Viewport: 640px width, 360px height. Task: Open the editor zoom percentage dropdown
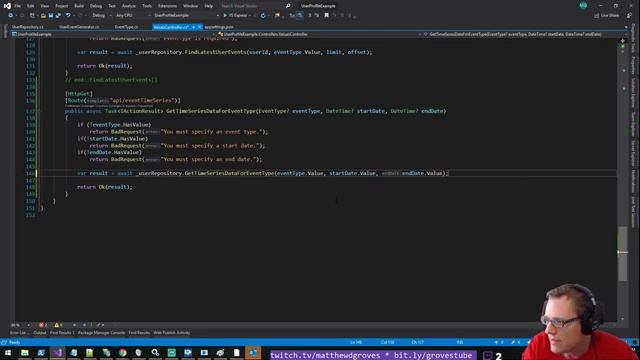click(20, 325)
